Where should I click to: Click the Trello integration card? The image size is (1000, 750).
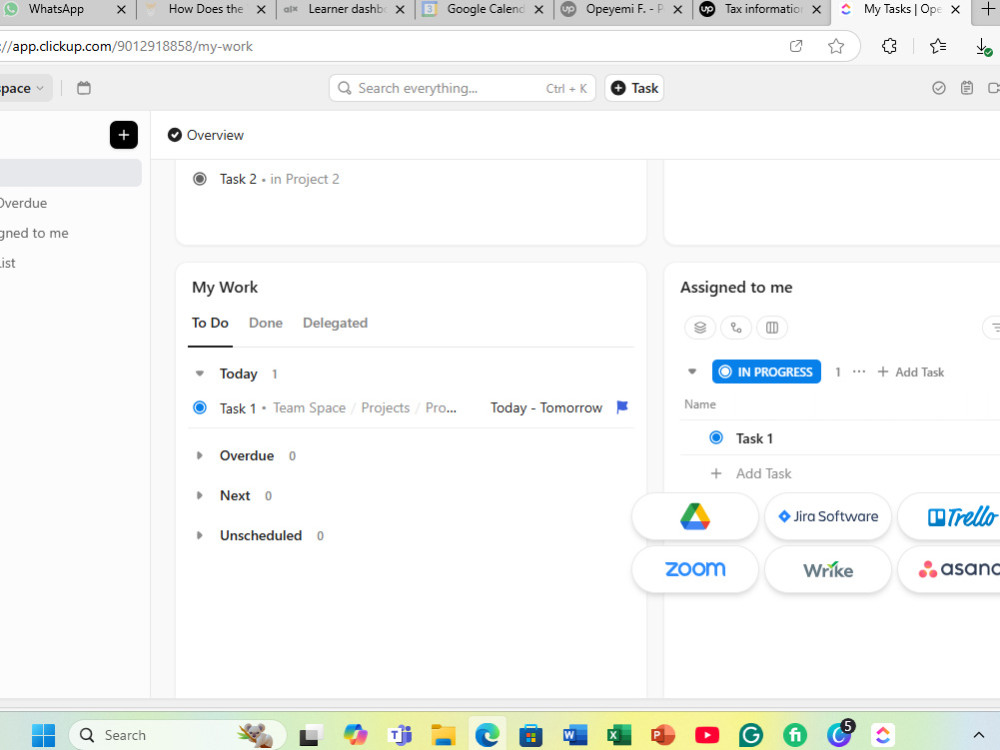(x=950, y=516)
